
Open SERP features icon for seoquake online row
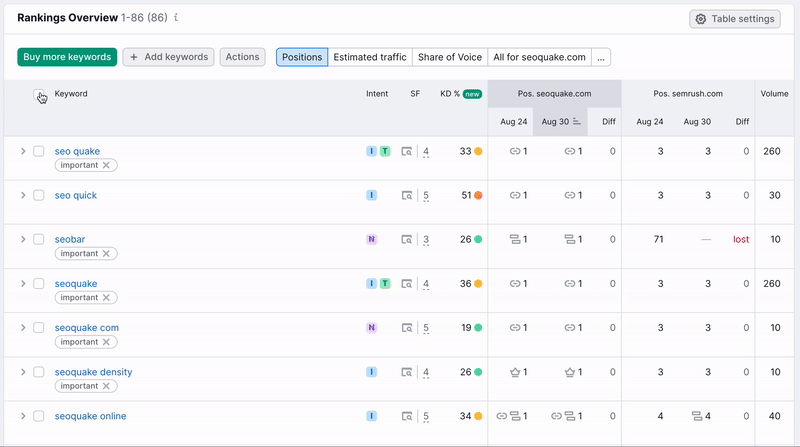pyautogui.click(x=407, y=416)
